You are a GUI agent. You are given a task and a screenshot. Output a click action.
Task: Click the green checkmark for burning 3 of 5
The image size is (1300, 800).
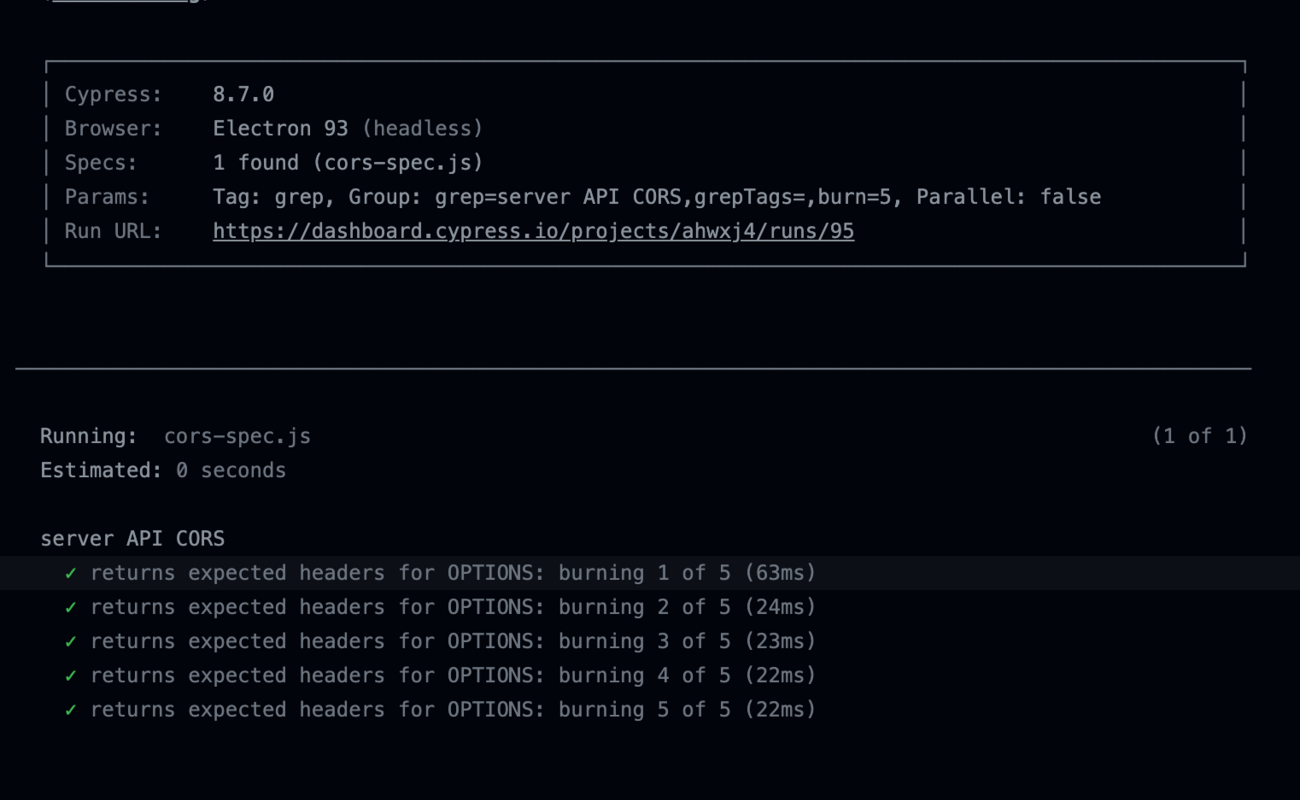coord(70,641)
